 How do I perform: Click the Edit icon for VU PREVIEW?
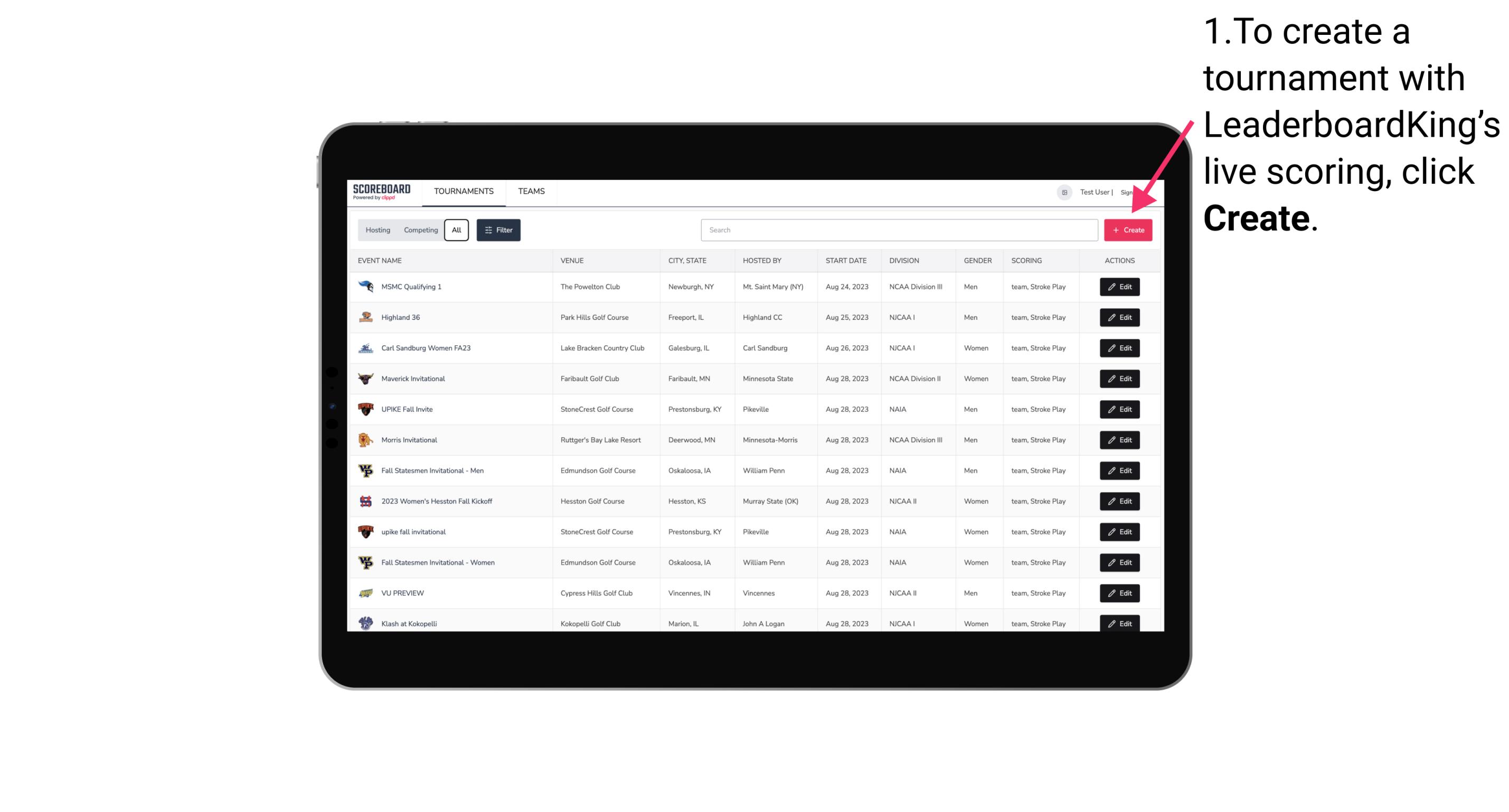(x=1119, y=592)
